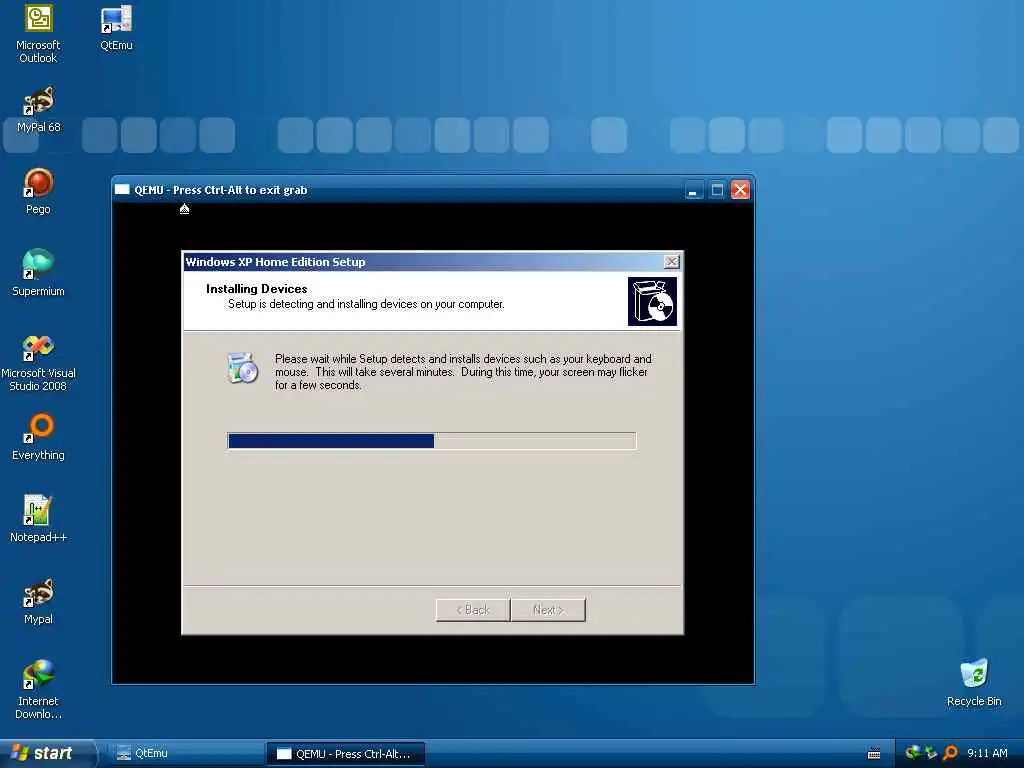
Task: Click the Everything search shortcut
Action: [38, 437]
